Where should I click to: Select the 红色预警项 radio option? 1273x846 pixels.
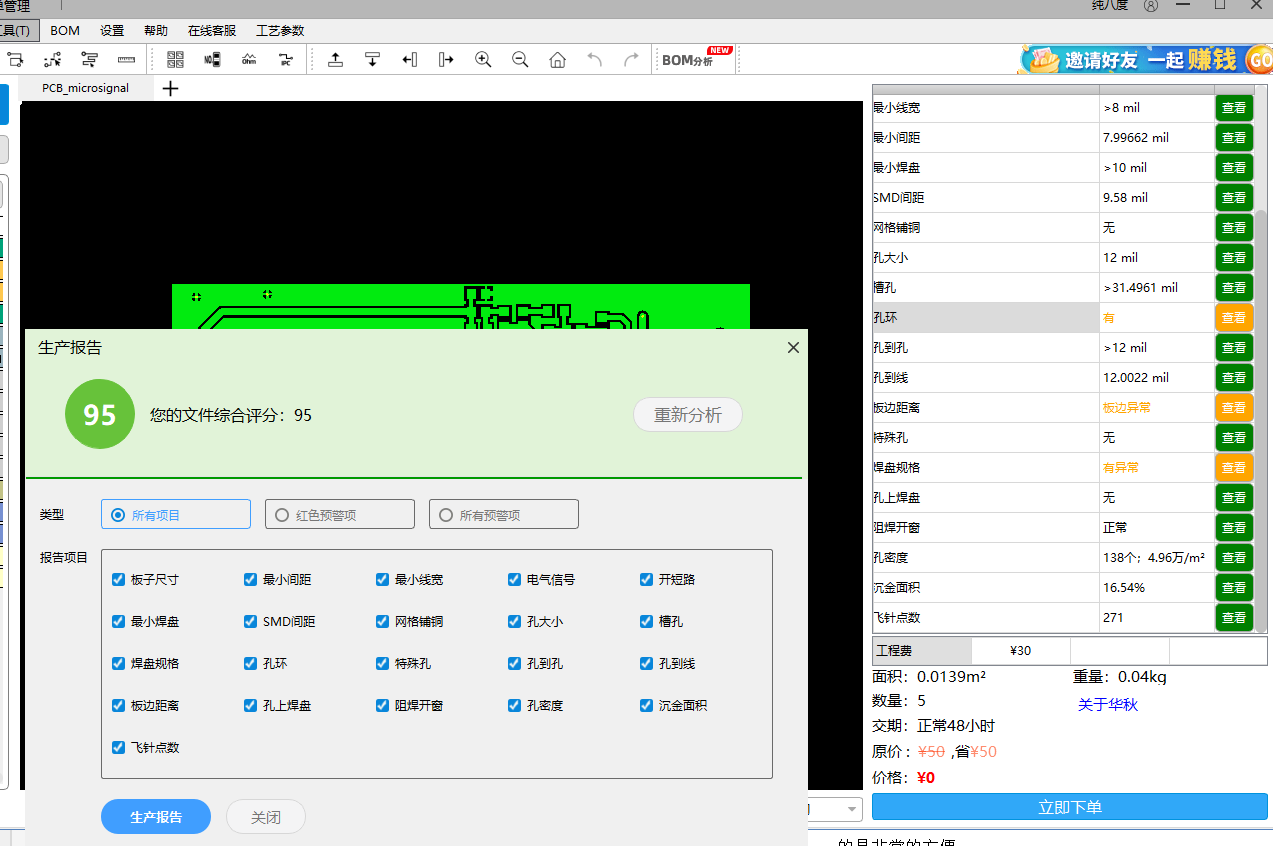340,515
